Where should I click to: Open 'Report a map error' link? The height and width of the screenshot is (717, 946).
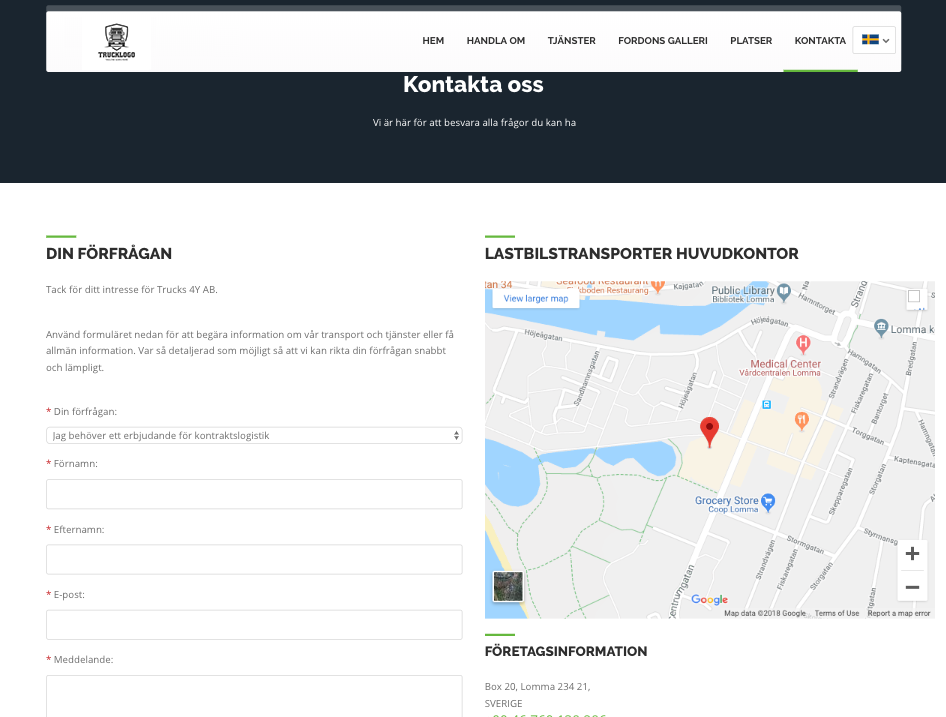[x=898, y=613]
